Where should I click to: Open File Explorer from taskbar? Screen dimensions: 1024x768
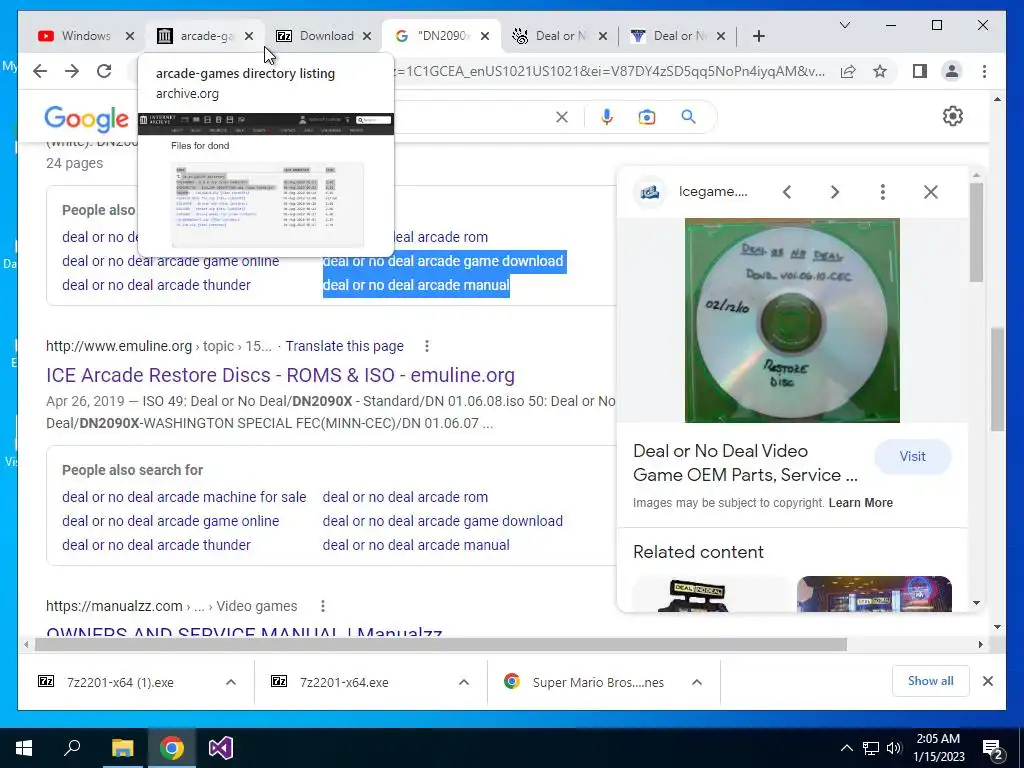click(x=122, y=748)
